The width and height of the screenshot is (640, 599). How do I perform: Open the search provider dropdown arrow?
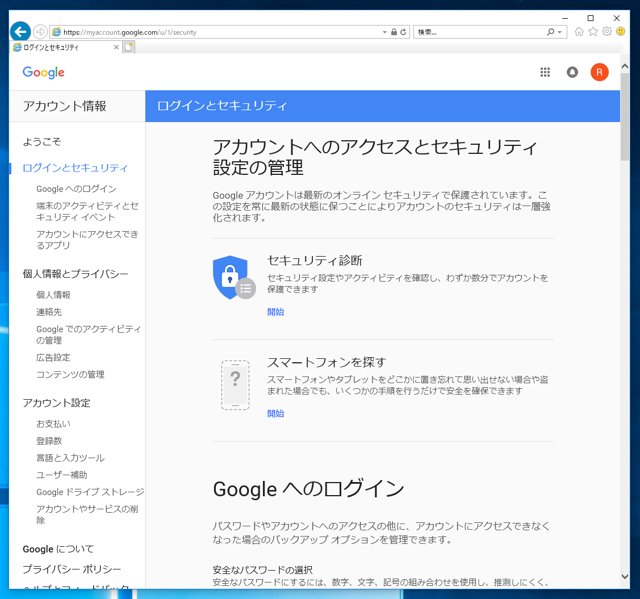560,32
